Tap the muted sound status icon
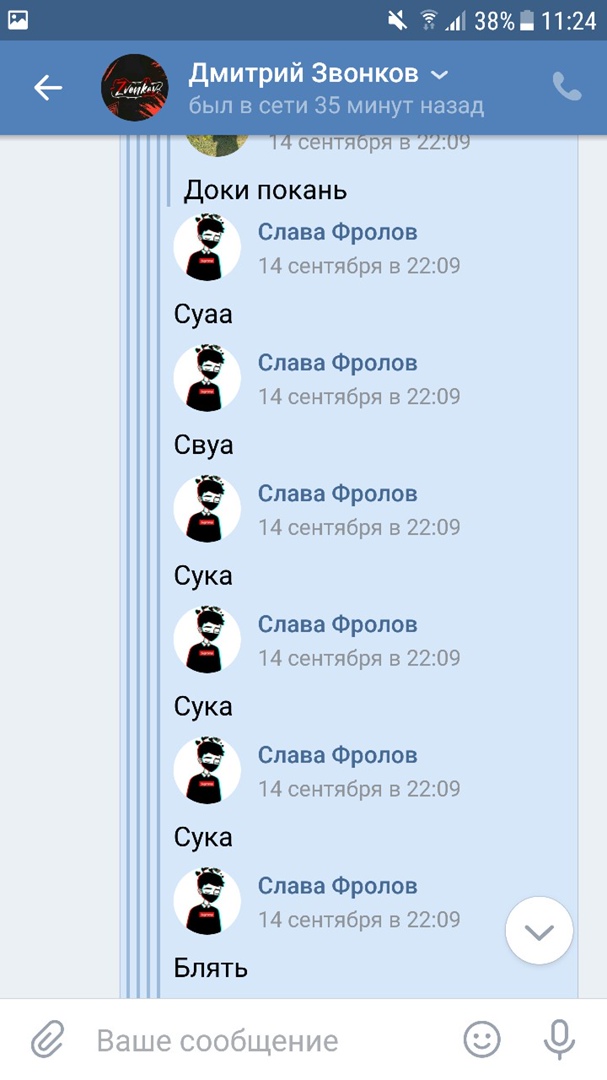607x1080 pixels. click(398, 21)
